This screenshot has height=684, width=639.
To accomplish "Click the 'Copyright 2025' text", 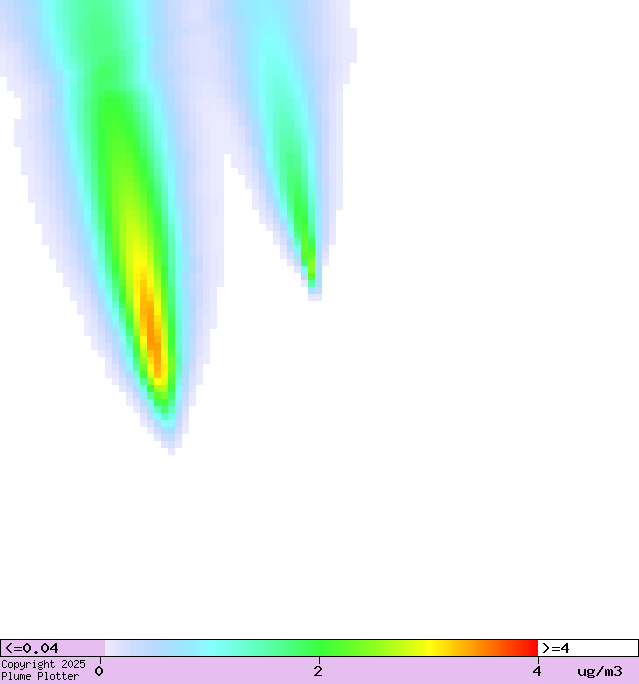I will click(43, 664).
